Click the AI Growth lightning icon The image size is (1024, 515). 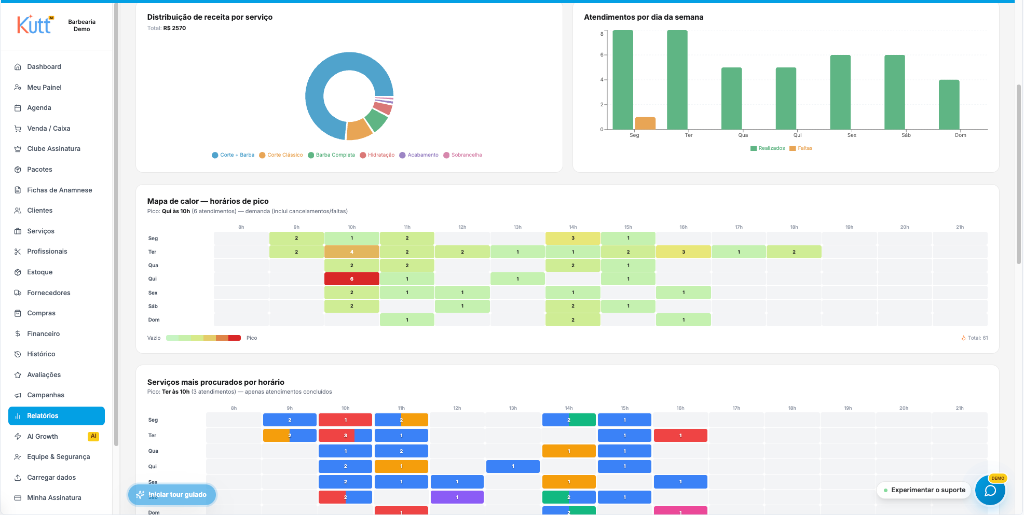[x=18, y=437]
